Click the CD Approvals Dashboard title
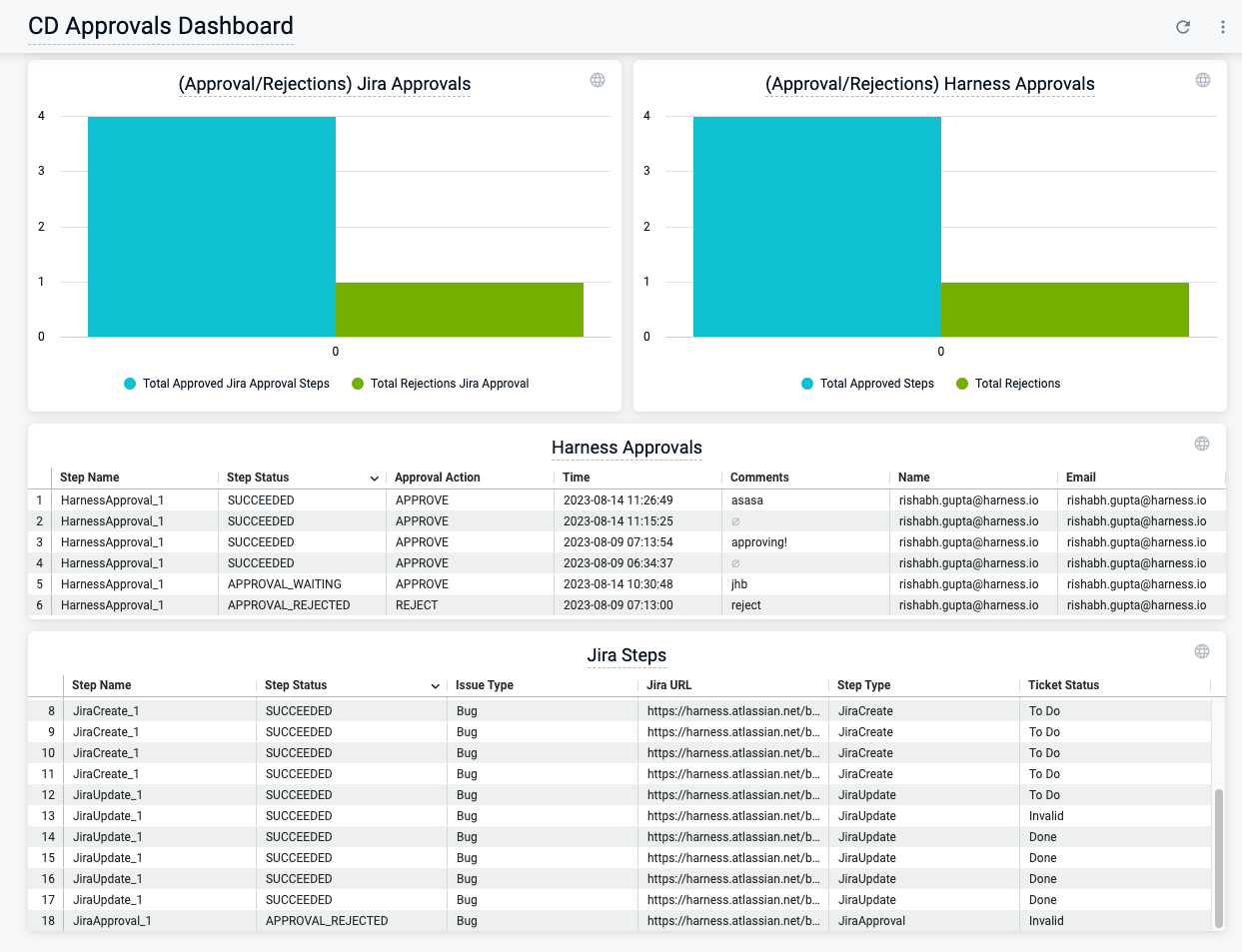 [x=161, y=26]
